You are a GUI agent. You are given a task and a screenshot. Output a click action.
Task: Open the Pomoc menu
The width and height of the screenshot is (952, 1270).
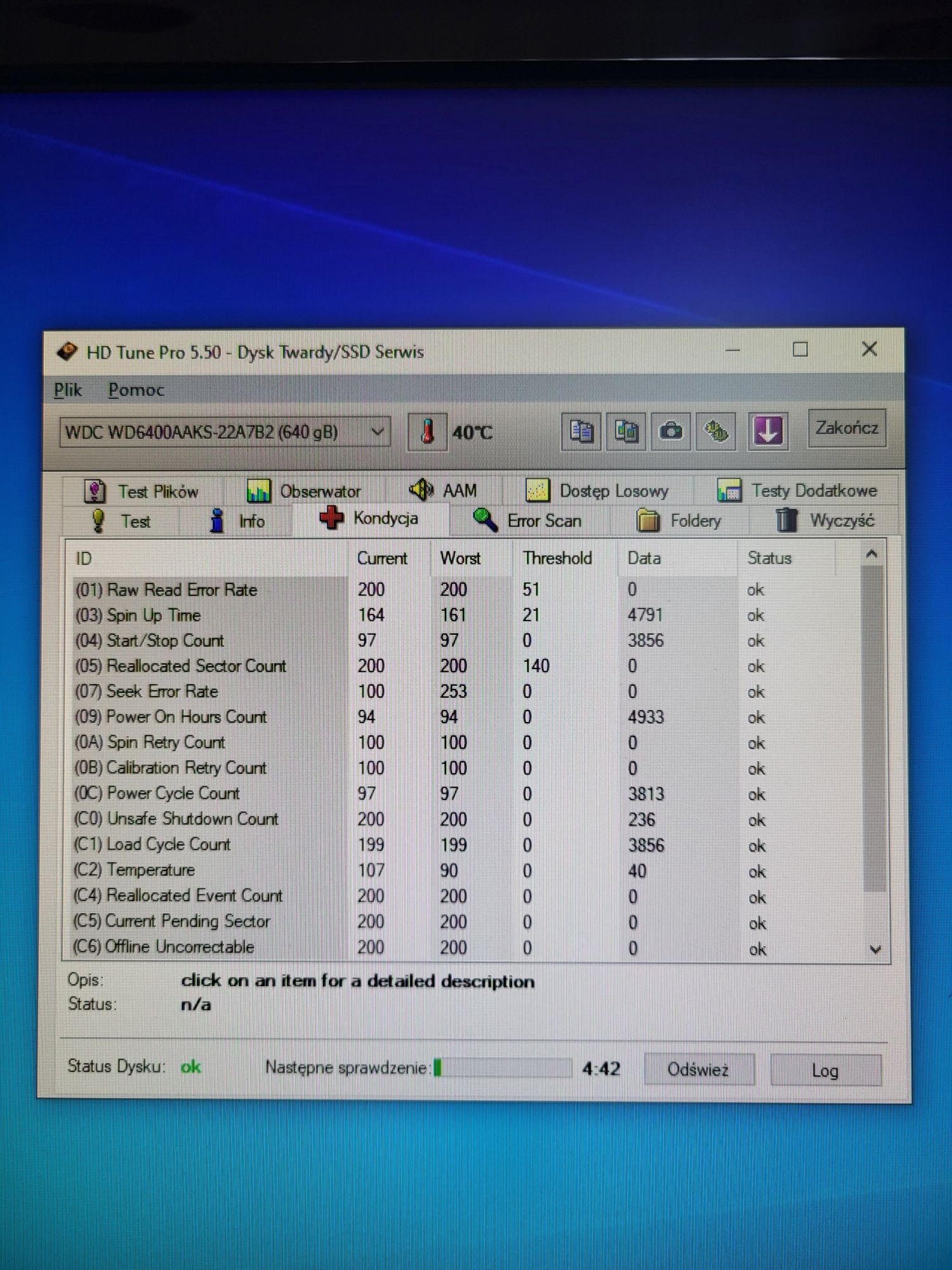pyautogui.click(x=136, y=390)
